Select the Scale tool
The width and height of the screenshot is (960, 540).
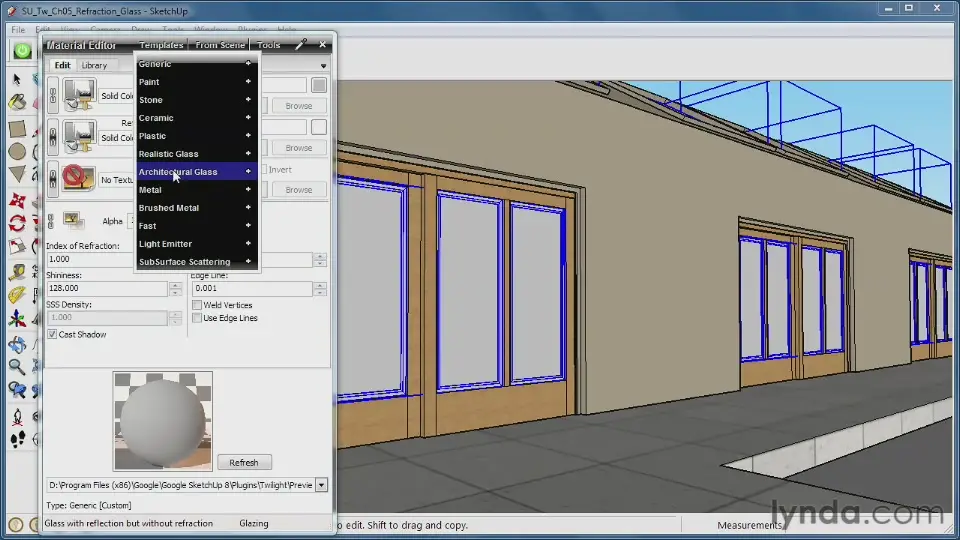[17, 247]
